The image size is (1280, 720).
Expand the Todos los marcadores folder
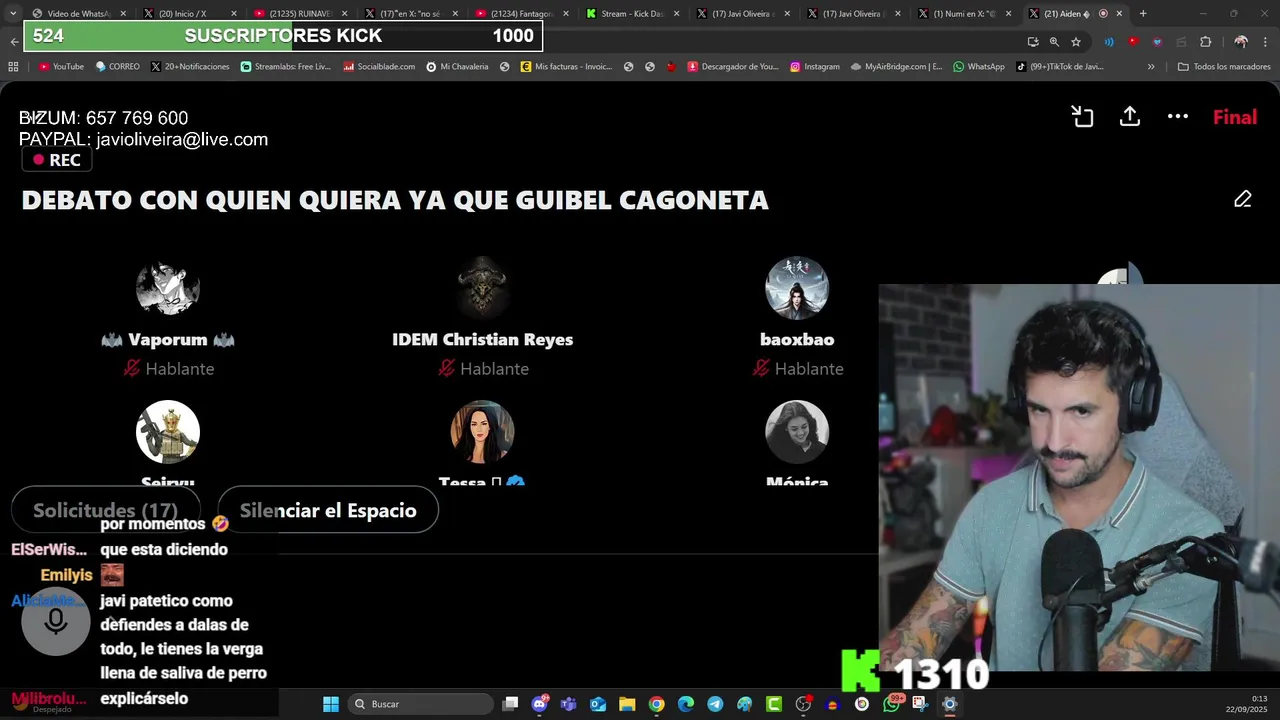click(x=1224, y=67)
